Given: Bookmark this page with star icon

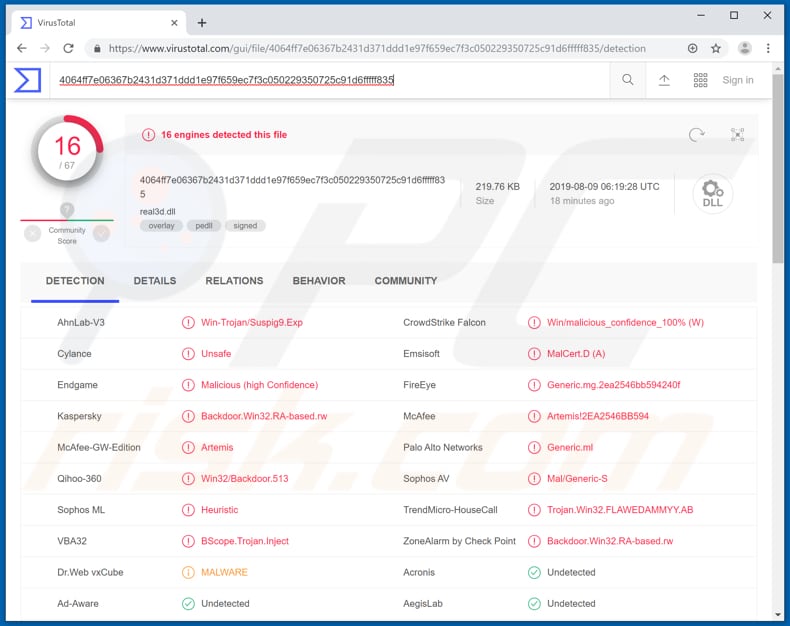Looking at the screenshot, I should (x=715, y=48).
